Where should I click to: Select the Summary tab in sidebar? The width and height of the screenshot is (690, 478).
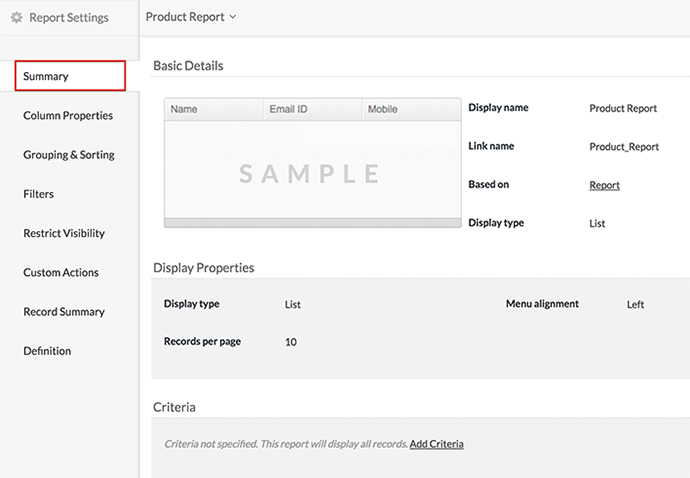coord(70,76)
